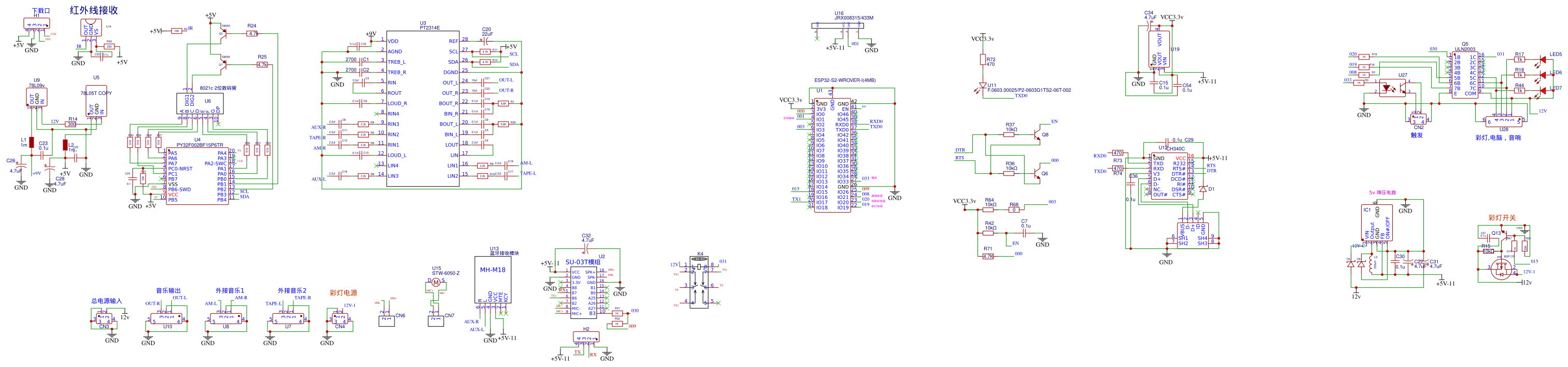Click the 外接音乐1 connector label
The image size is (1568, 367).
click(230, 291)
